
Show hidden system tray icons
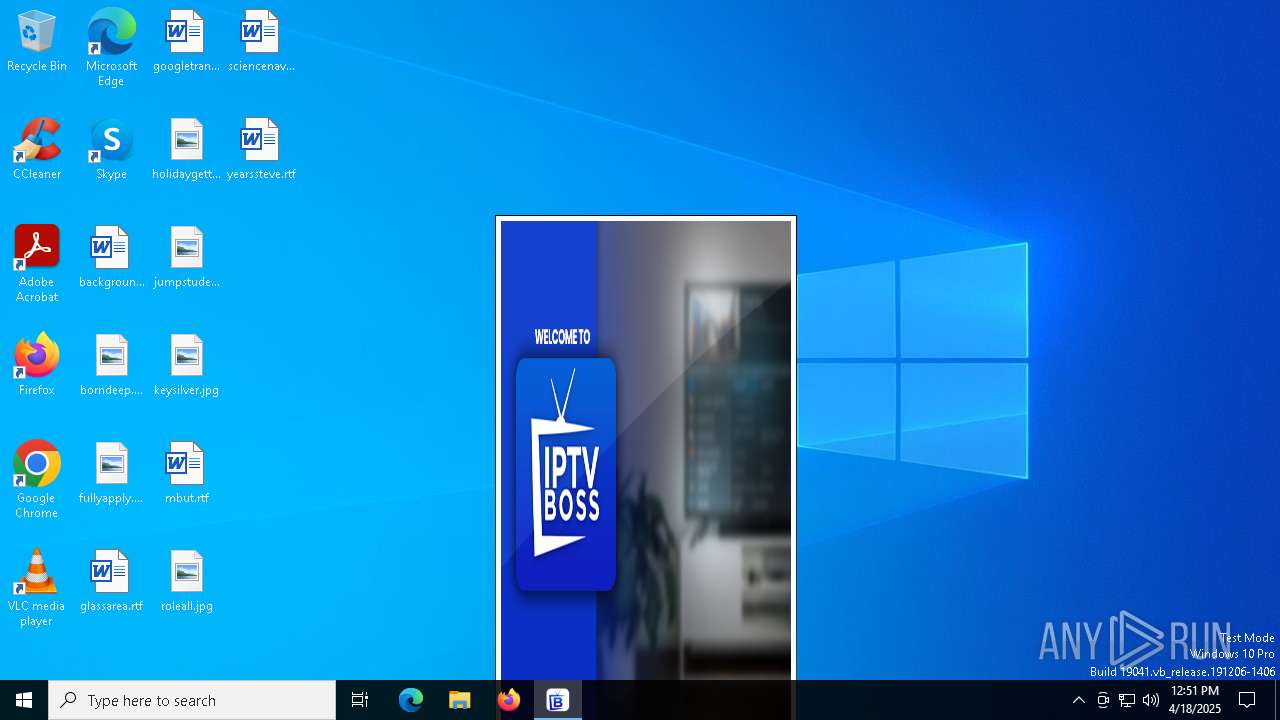coord(1078,700)
